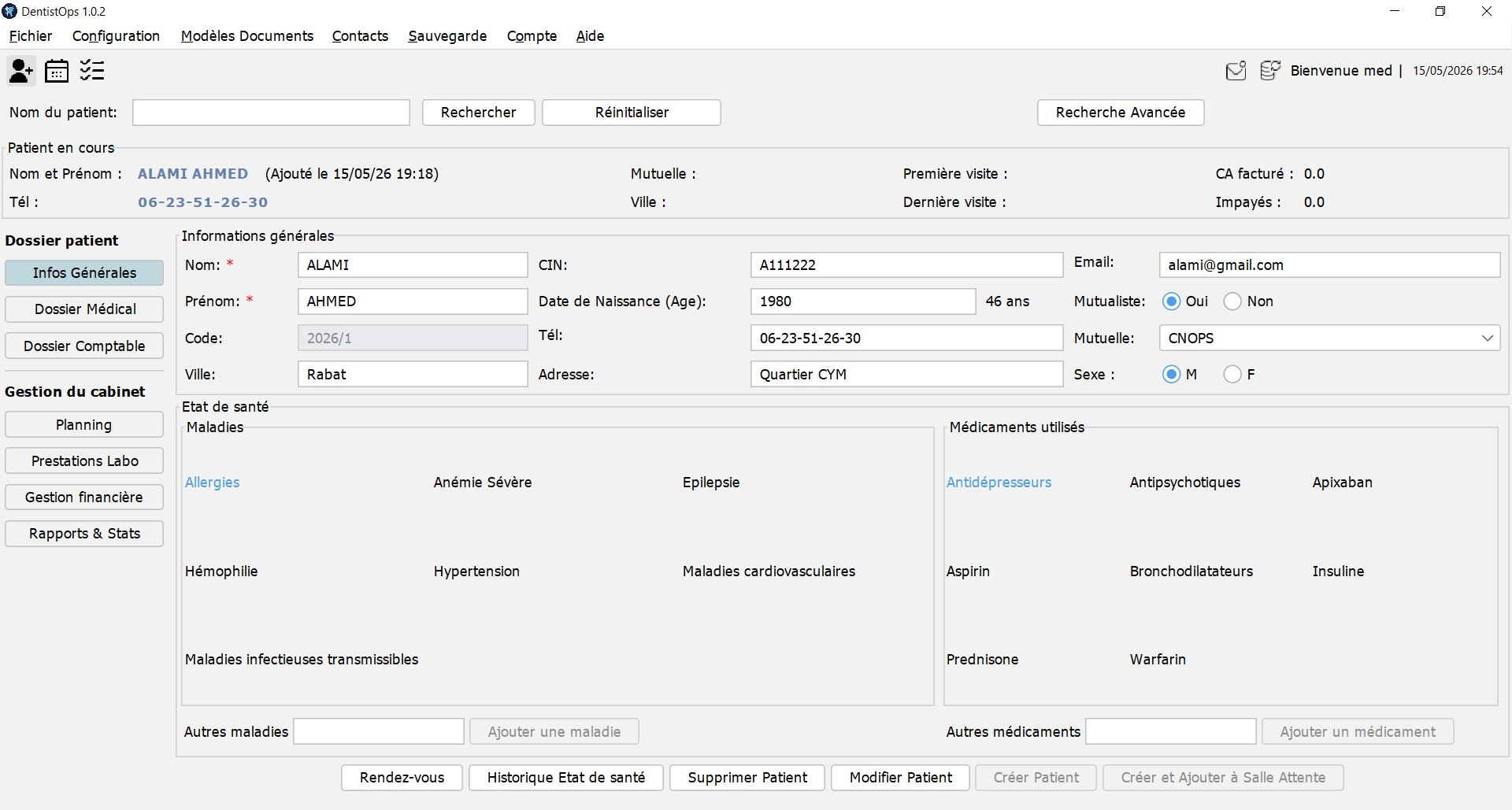Select Maladies cardiovasculaires

(x=769, y=571)
